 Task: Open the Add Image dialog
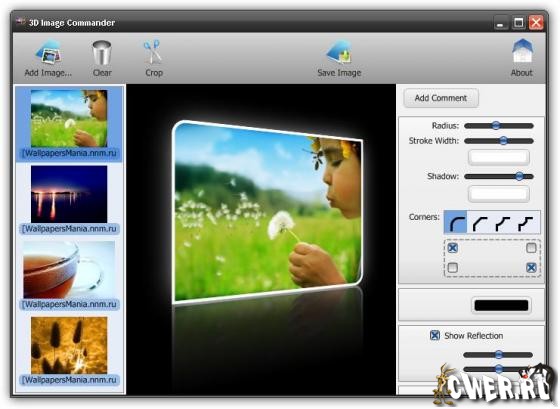(48, 59)
